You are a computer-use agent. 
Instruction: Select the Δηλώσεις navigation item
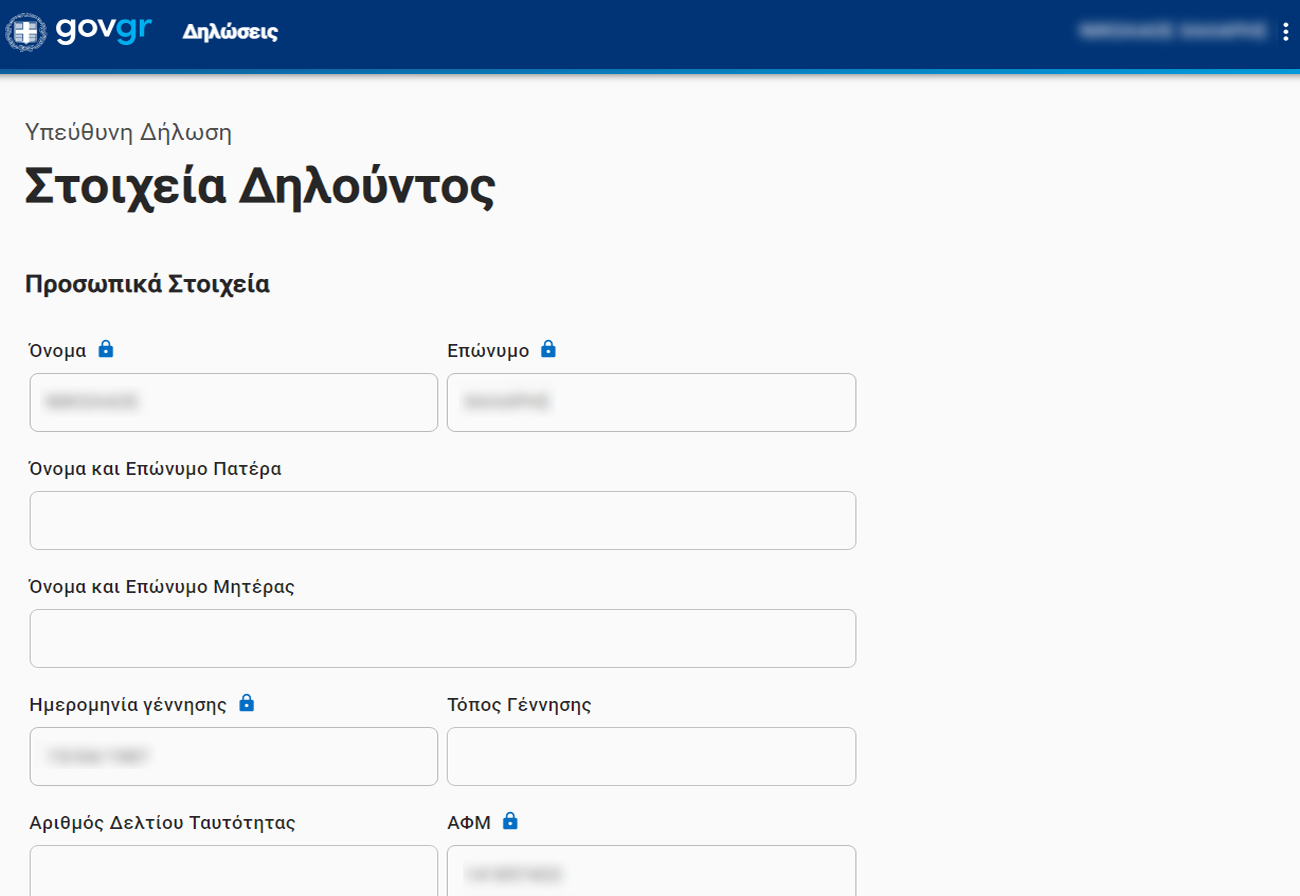pos(230,32)
